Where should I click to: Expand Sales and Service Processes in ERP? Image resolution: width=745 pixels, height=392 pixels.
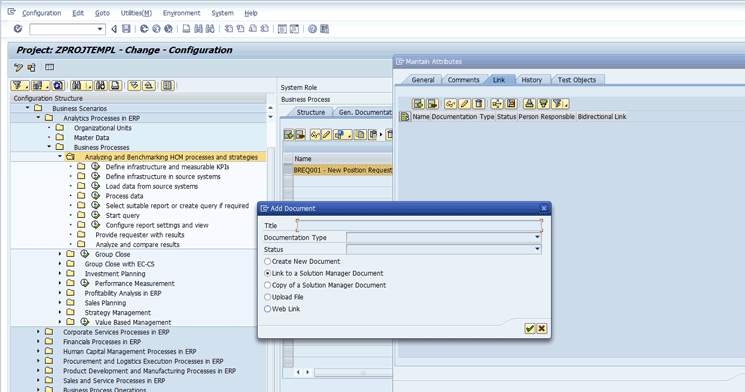pyautogui.click(x=38, y=381)
